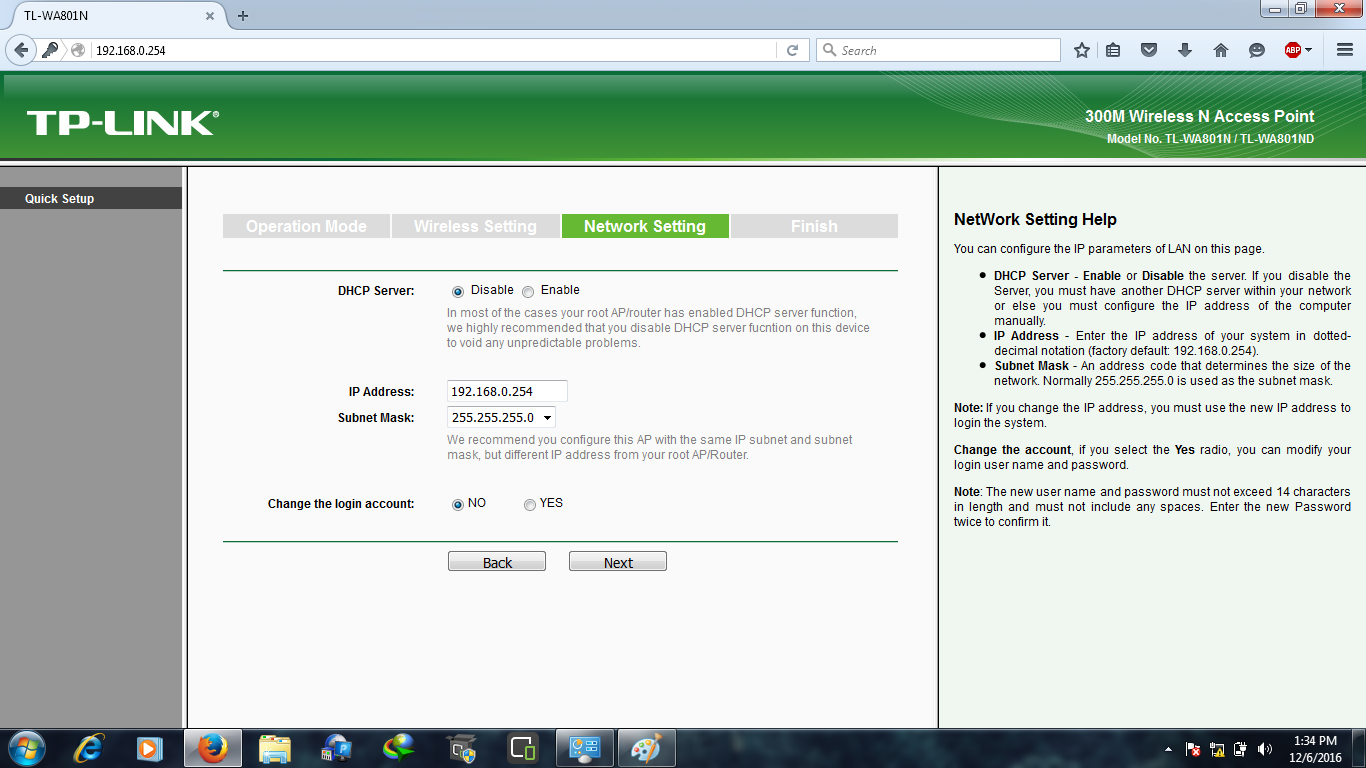
Task: Click inside the IP Address field
Action: [x=505, y=391]
